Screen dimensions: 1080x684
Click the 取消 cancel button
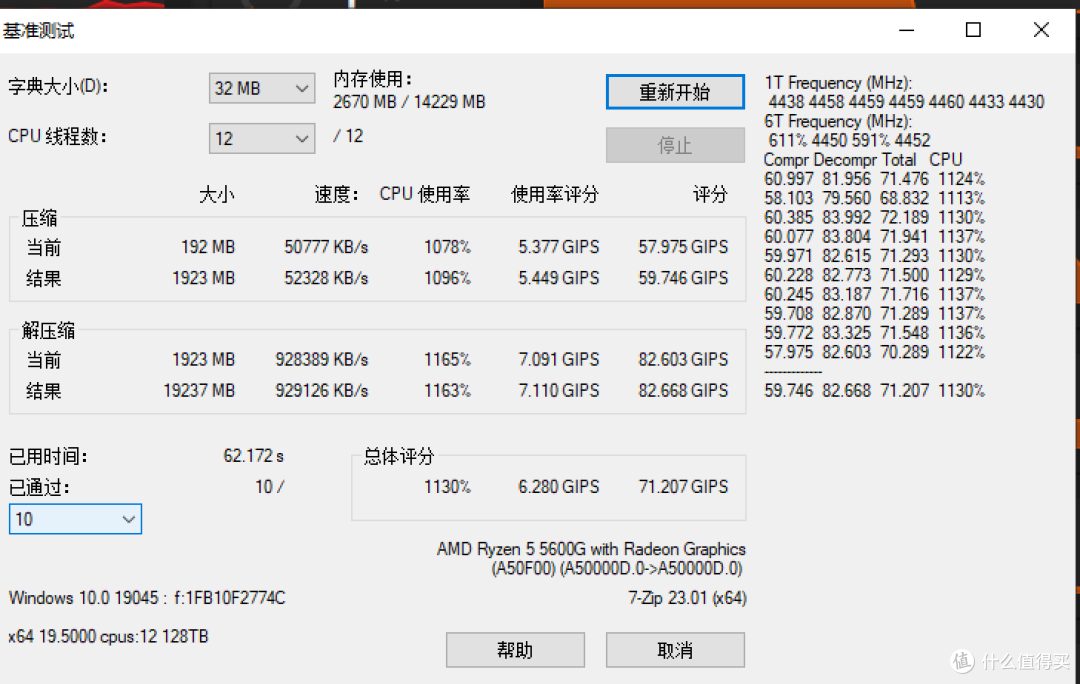pyautogui.click(x=674, y=649)
